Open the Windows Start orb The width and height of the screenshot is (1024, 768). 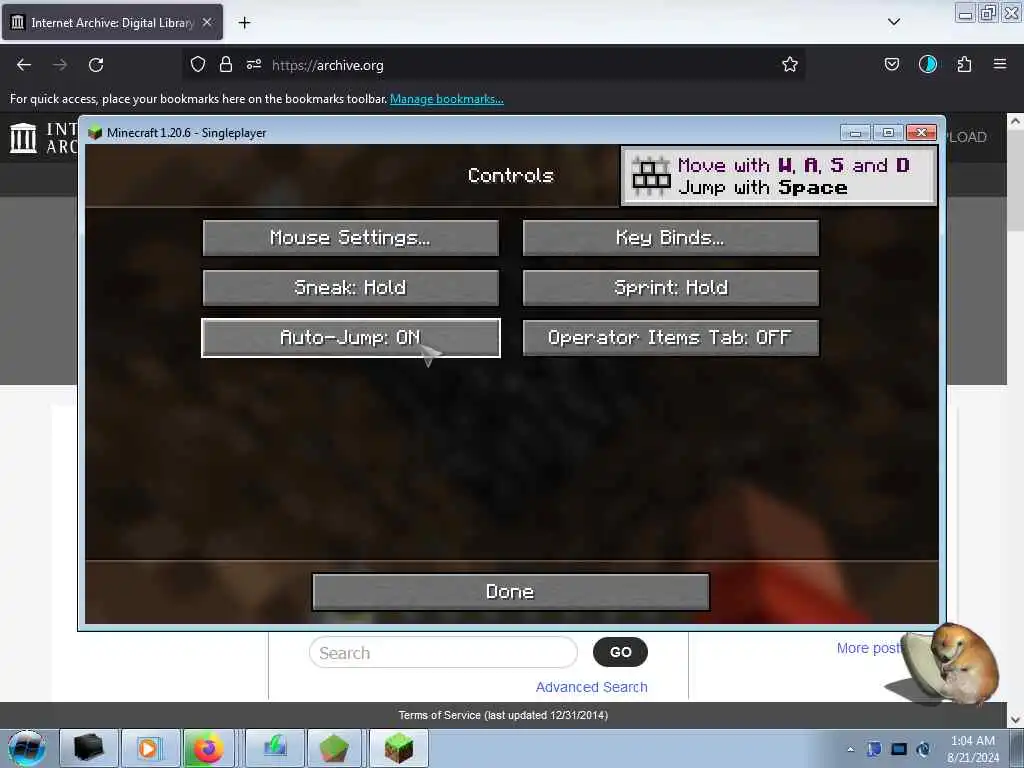27,748
